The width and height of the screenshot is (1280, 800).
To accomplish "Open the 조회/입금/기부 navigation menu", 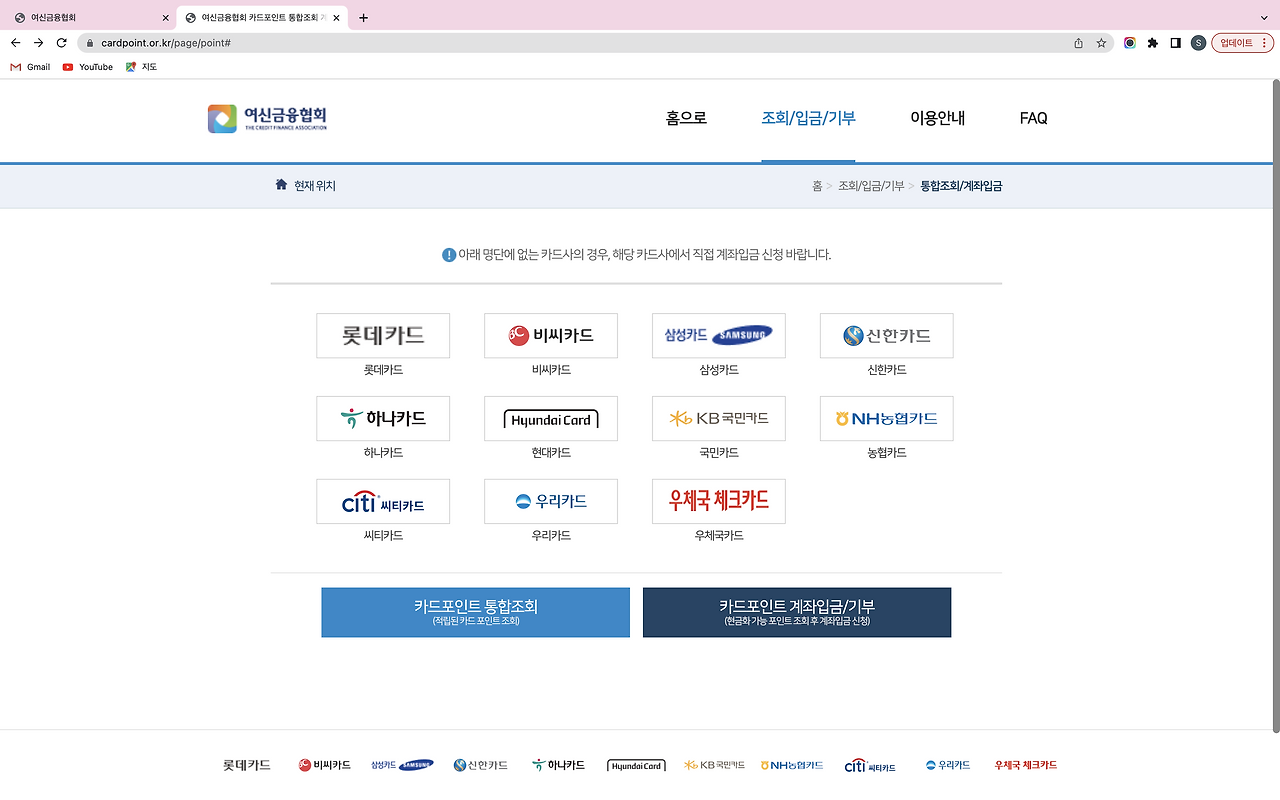I will click(808, 118).
